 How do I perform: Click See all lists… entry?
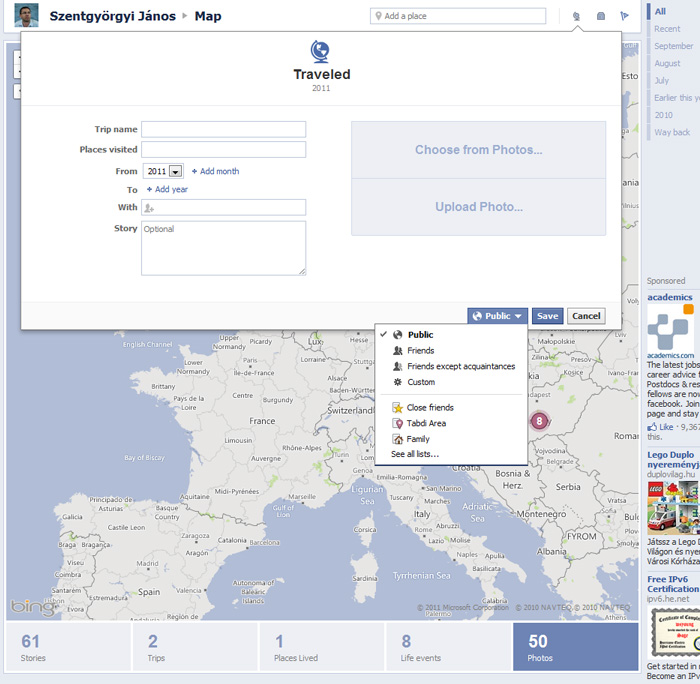(415, 454)
